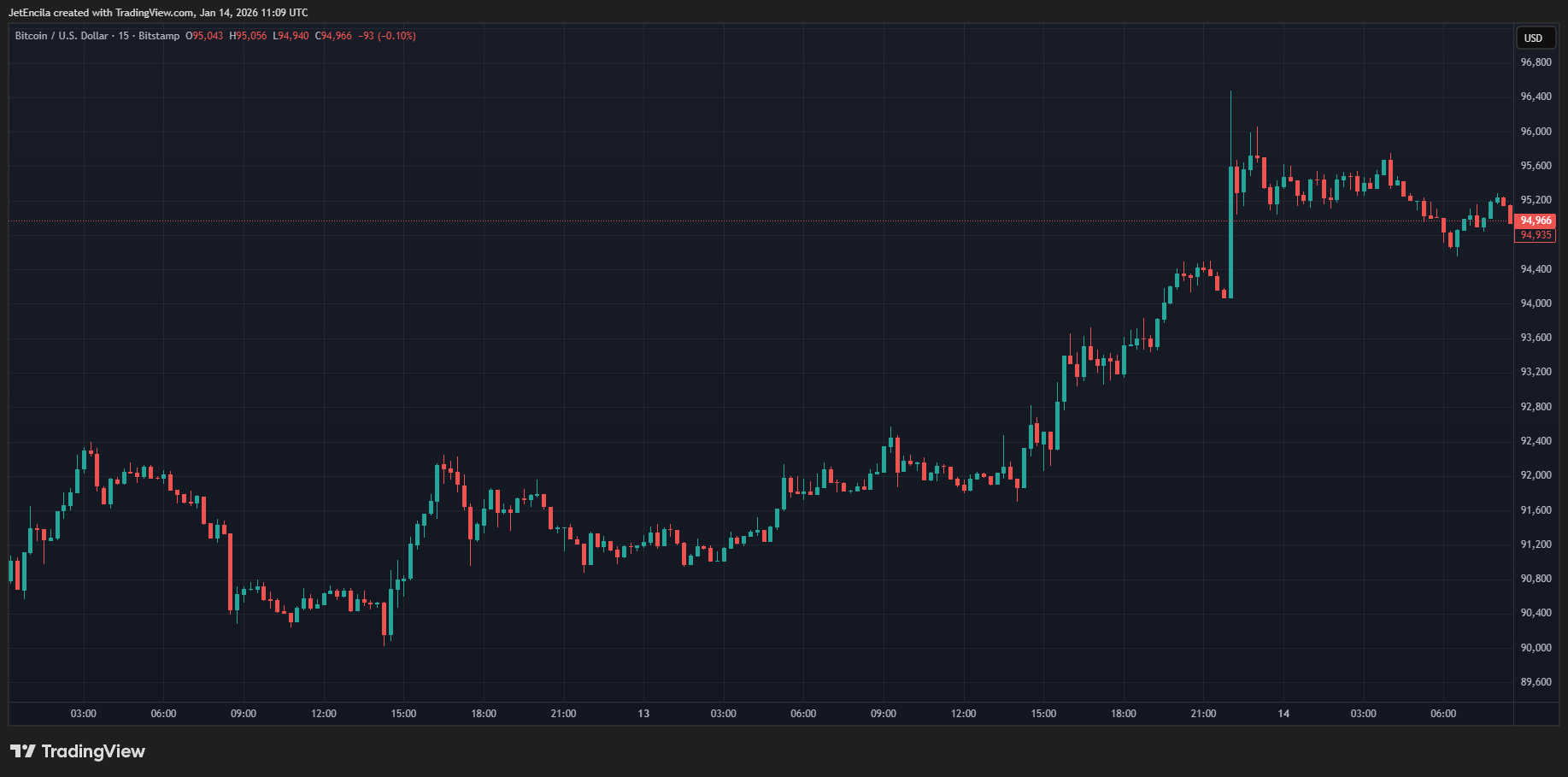
Task: Click the close value C94,966
Action: (333, 36)
